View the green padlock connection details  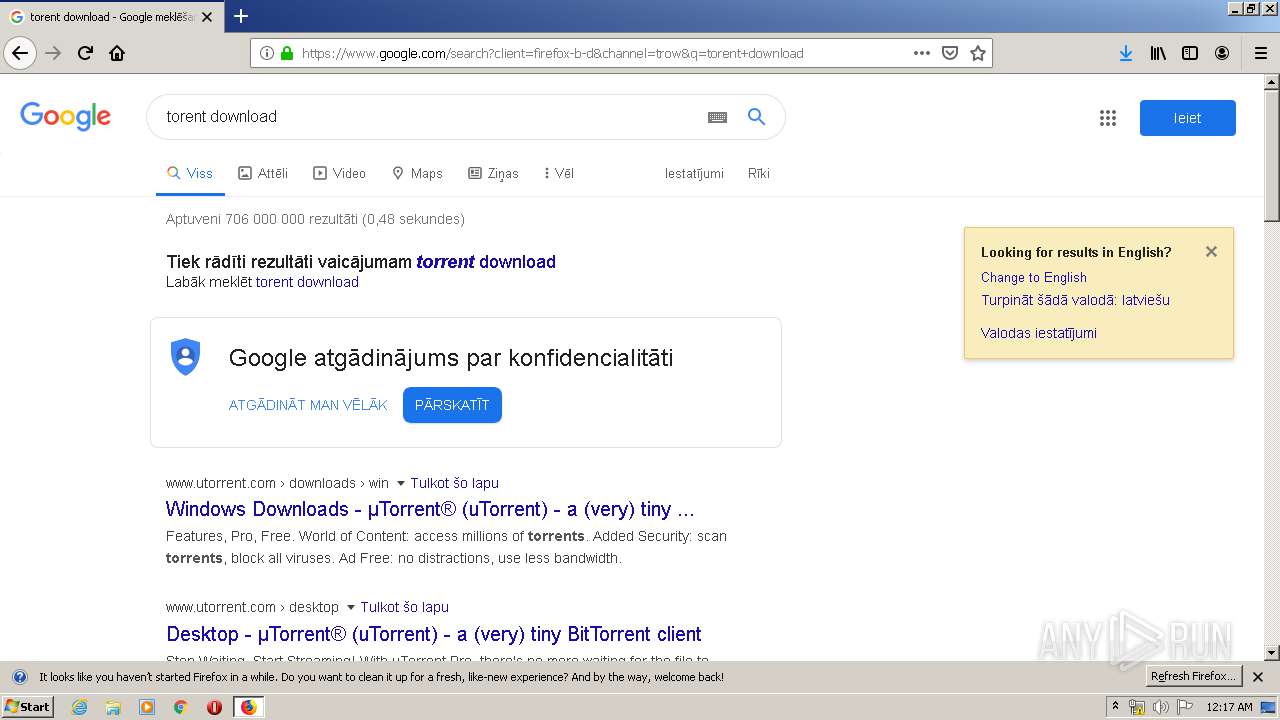tap(287, 53)
